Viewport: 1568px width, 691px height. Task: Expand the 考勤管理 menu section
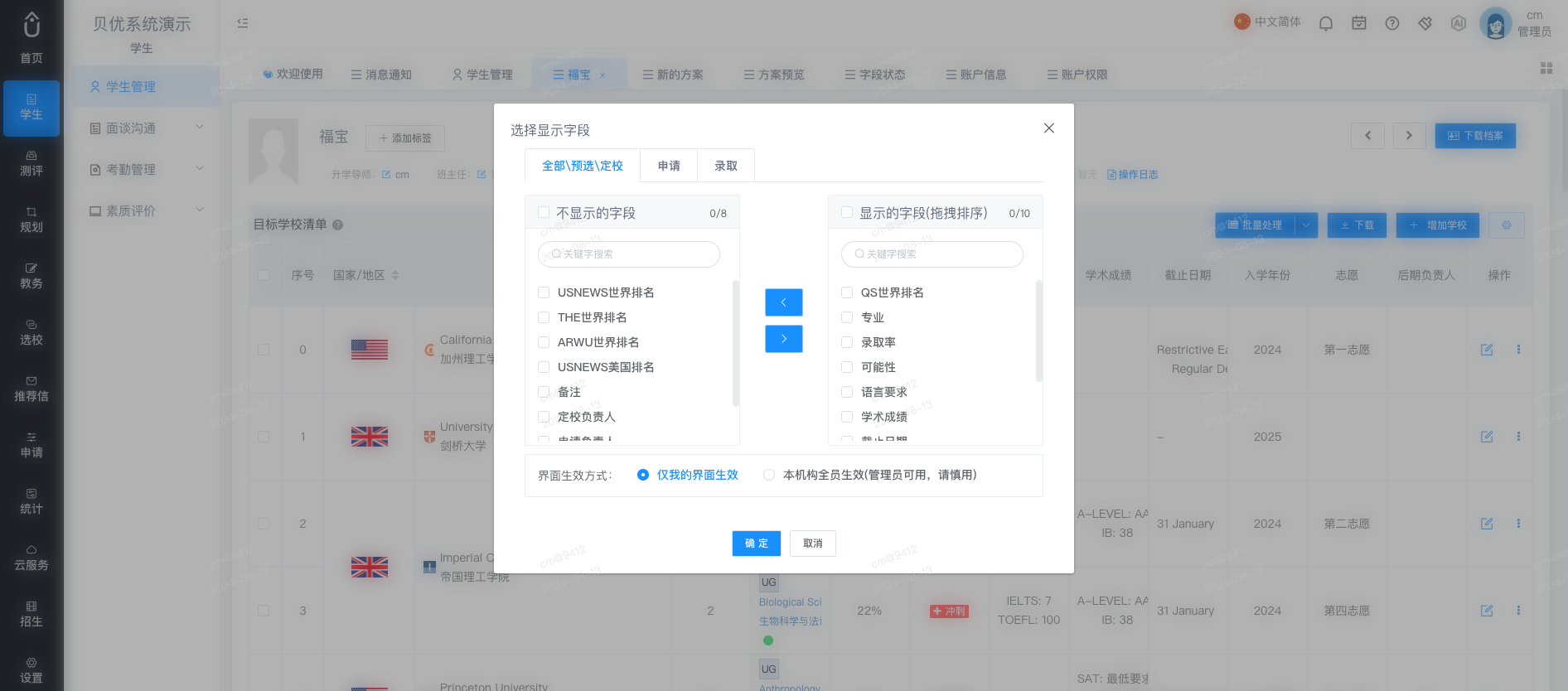click(x=147, y=169)
